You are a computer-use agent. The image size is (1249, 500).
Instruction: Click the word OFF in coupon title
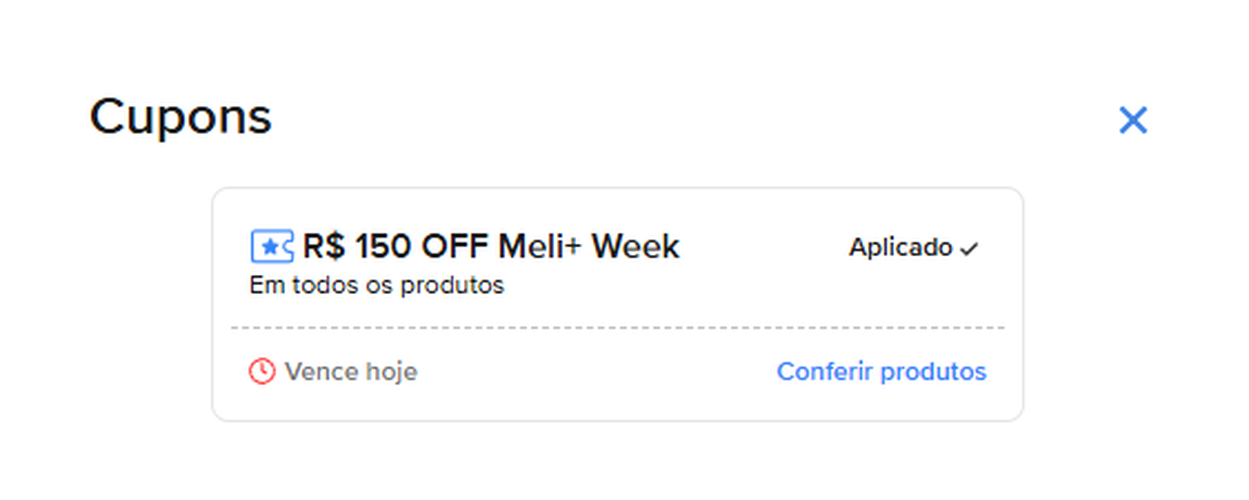click(x=455, y=246)
